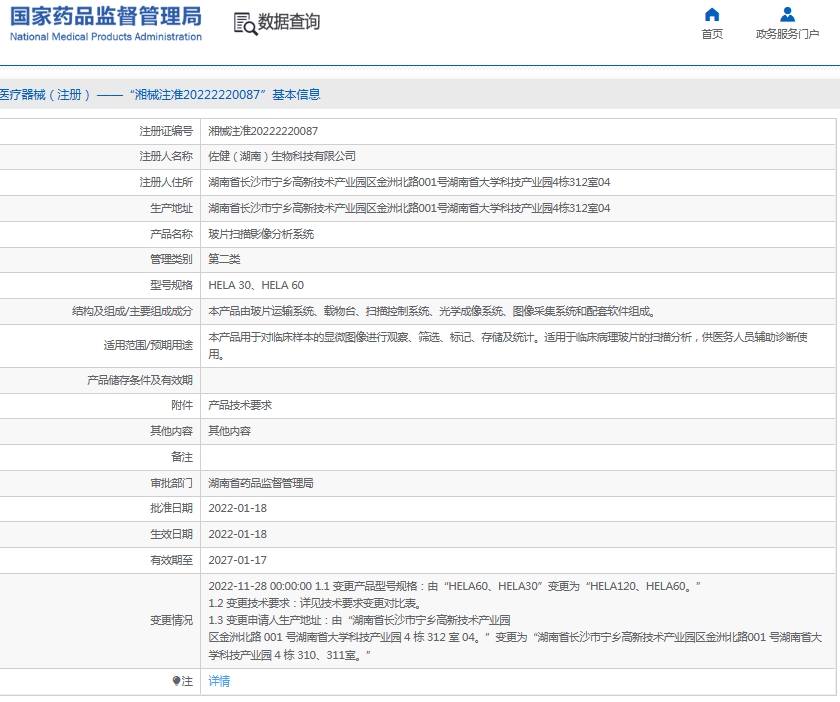
Task: Click the 型号规格 label
Action: (x=171, y=285)
